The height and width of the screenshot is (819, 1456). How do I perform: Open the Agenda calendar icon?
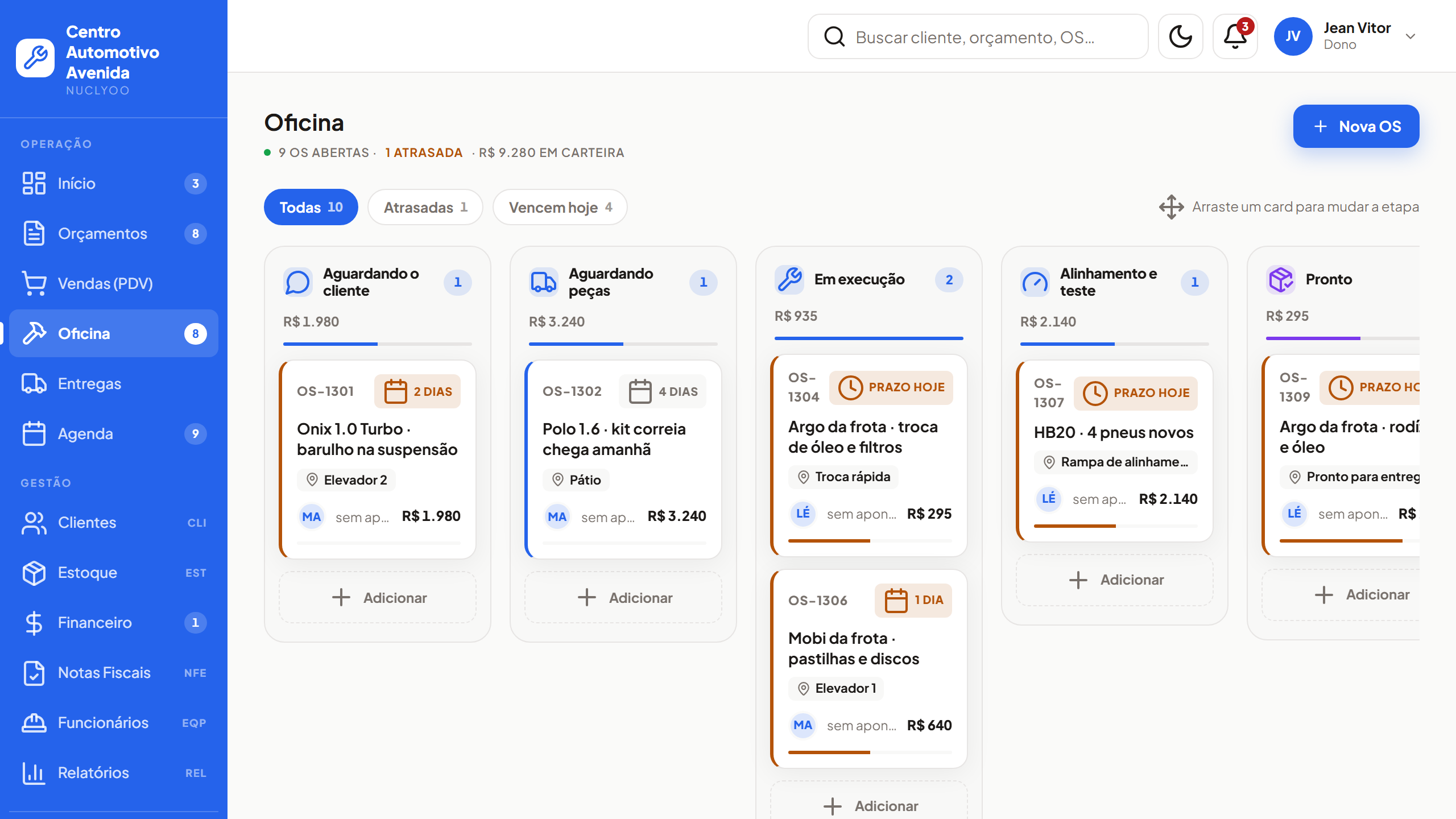[34, 433]
